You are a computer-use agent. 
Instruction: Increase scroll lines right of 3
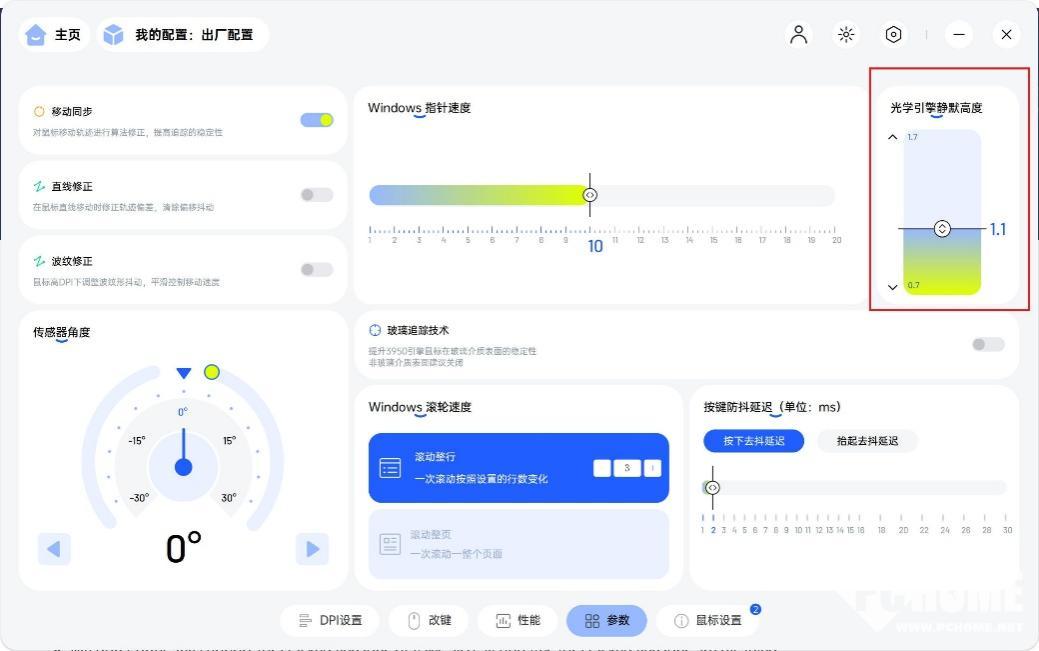(x=652, y=468)
